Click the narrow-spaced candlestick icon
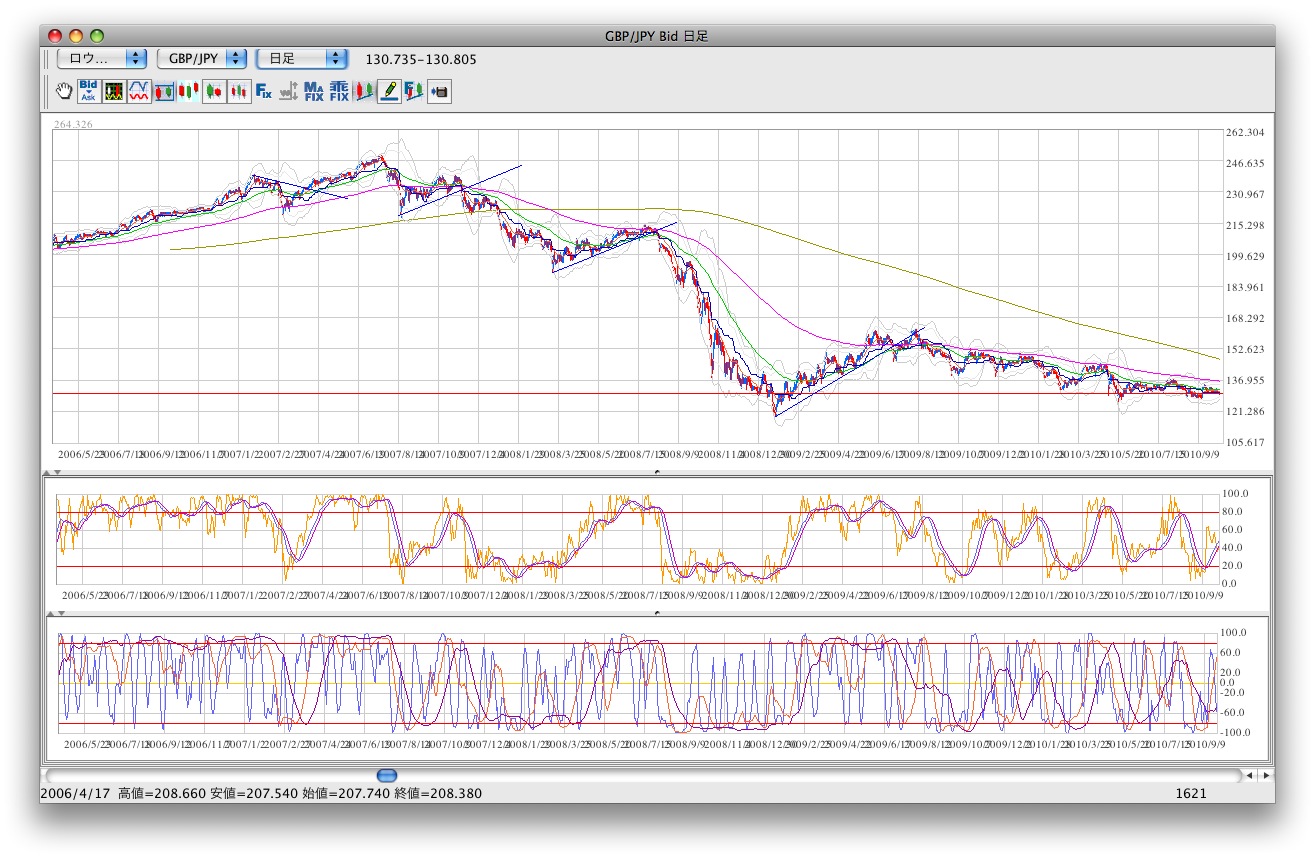1315x858 pixels. [239, 92]
